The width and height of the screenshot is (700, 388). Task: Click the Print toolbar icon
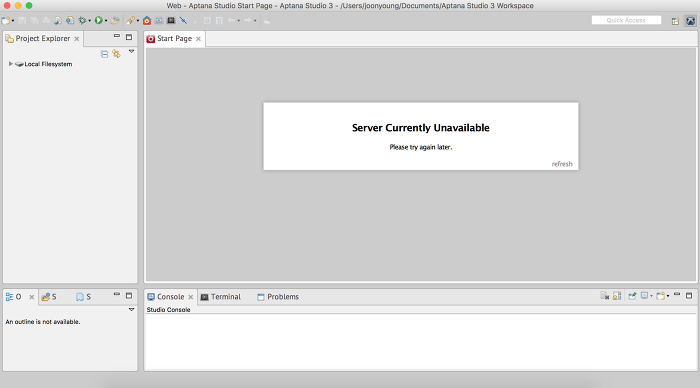46,21
